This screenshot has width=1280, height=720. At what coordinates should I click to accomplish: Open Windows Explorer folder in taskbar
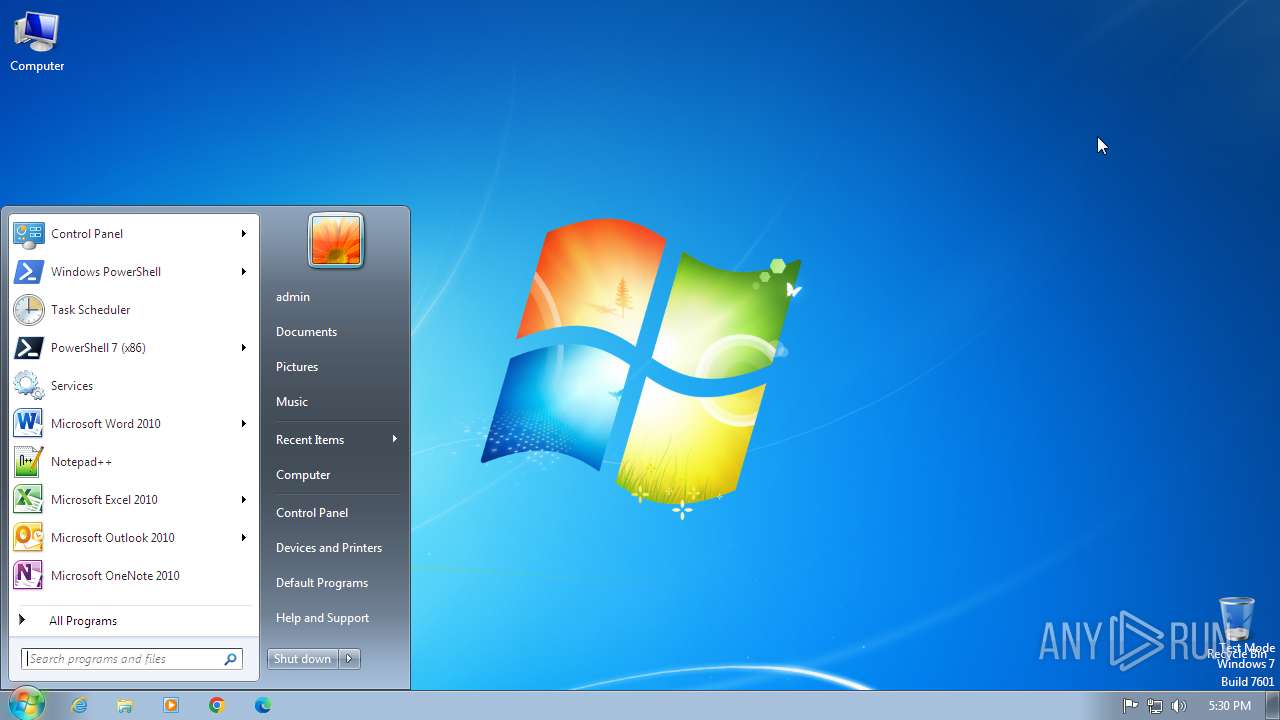(125, 705)
